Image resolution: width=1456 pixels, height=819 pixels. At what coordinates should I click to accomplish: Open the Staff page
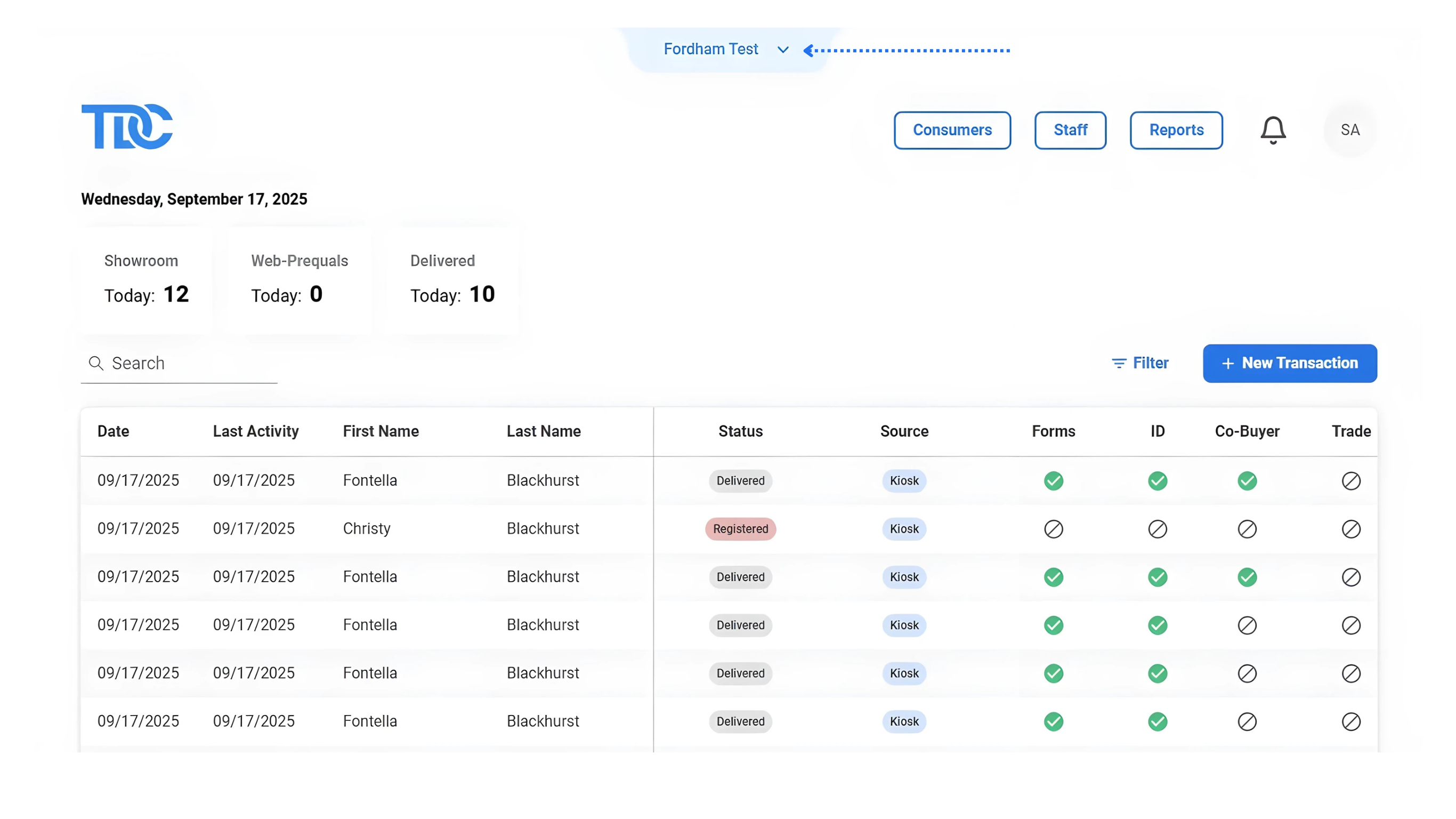(x=1070, y=130)
